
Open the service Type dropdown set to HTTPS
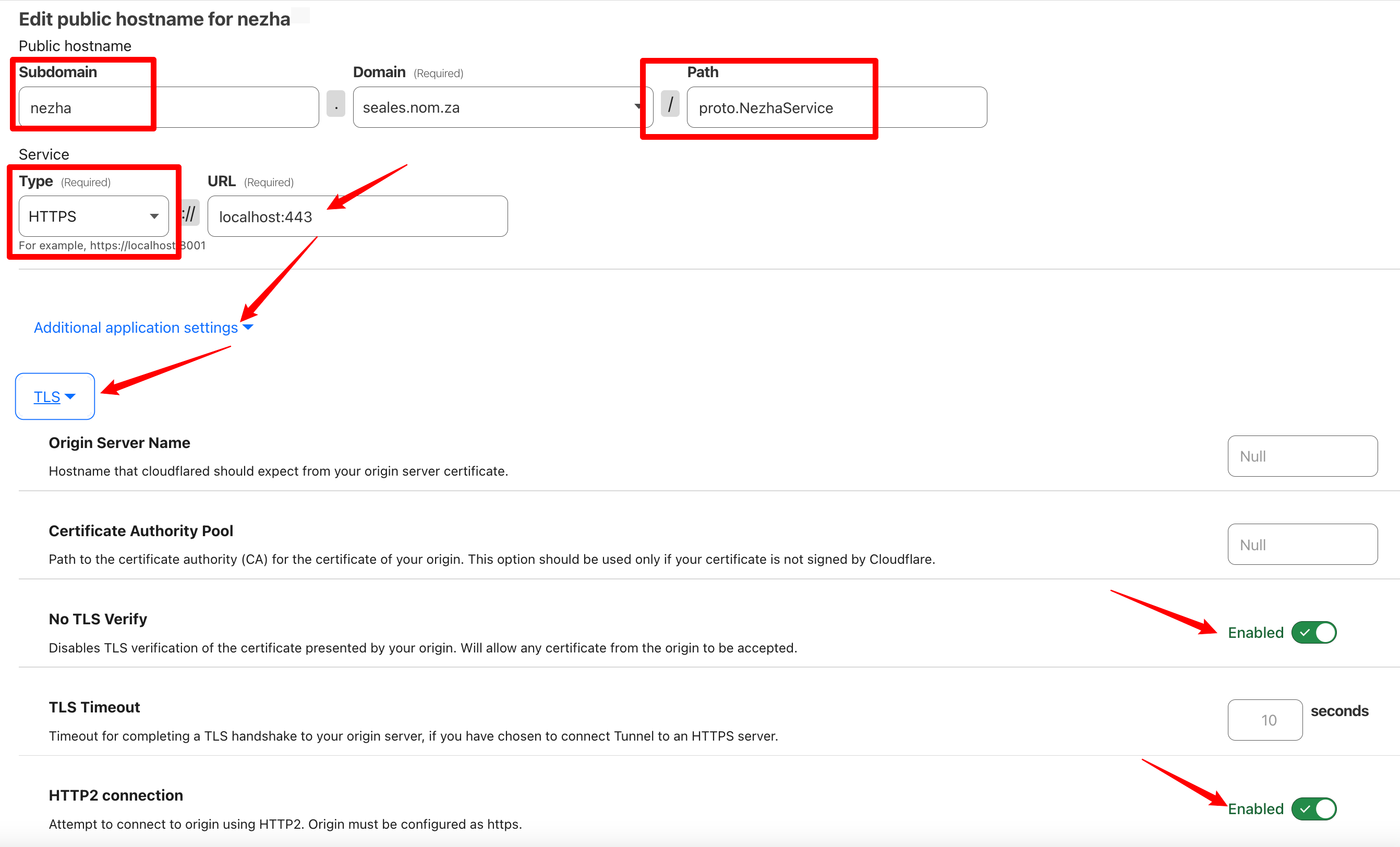[x=93, y=216]
